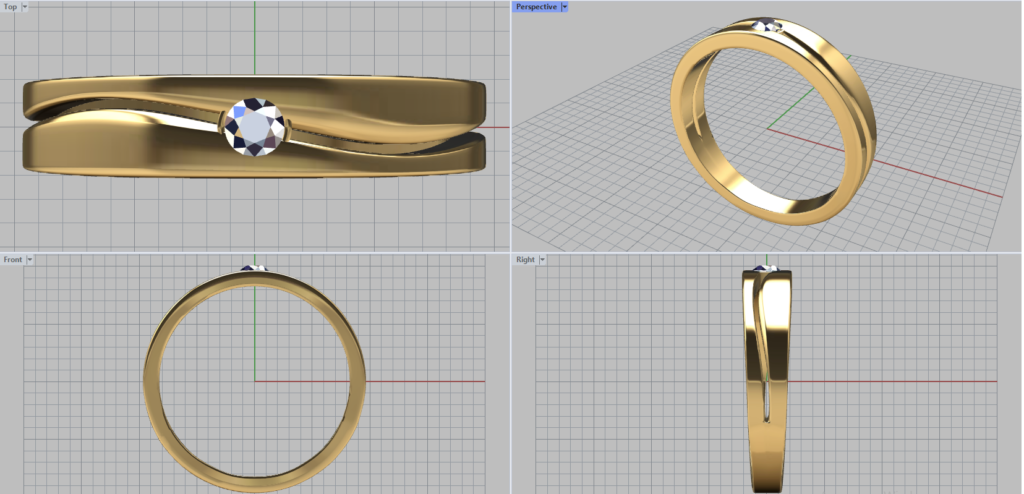Image resolution: width=1024 pixels, height=494 pixels.
Task: Expand the Right viewport dropdown arrow
Action: tap(542, 260)
